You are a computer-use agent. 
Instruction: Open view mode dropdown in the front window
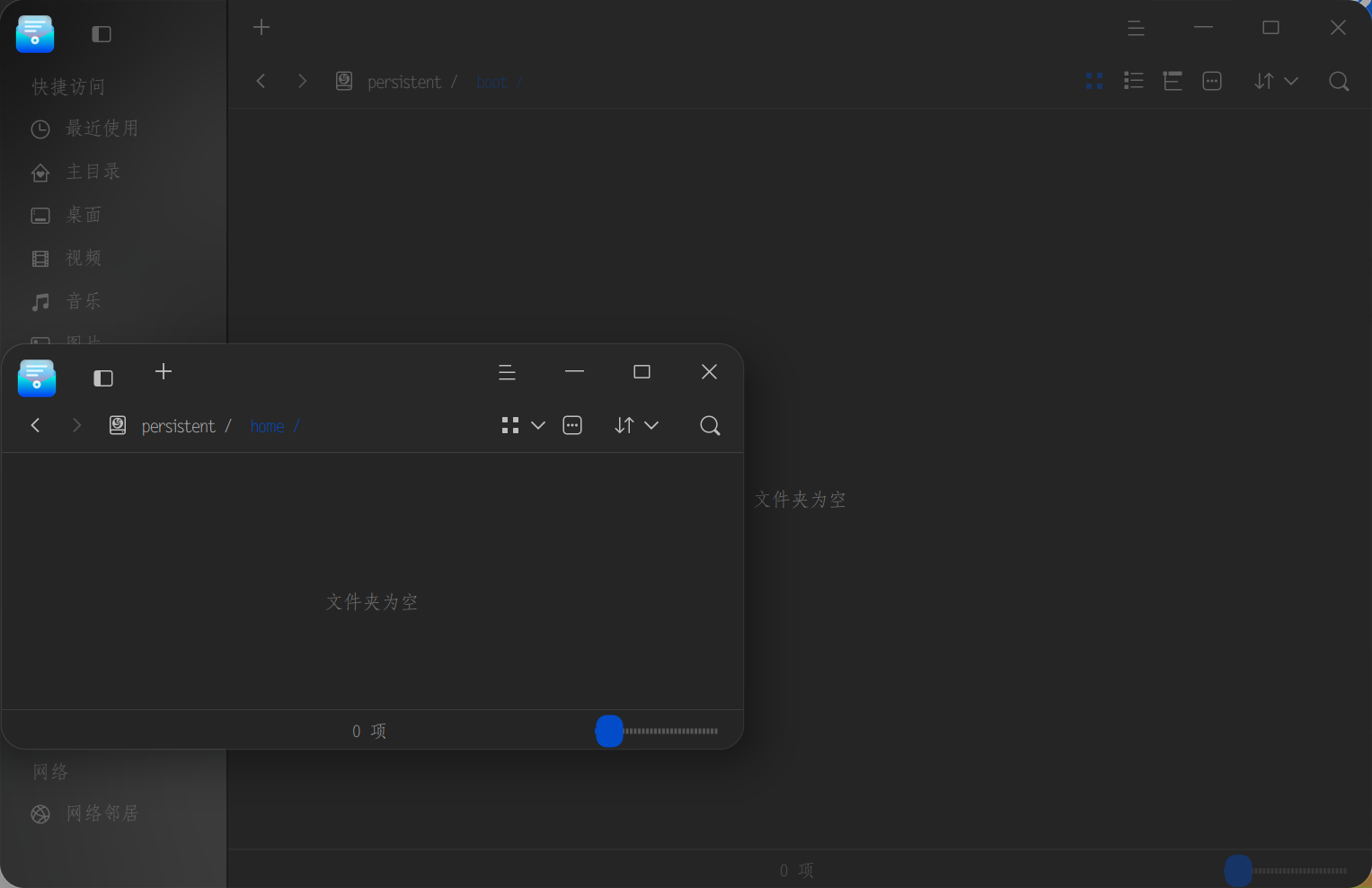(524, 425)
